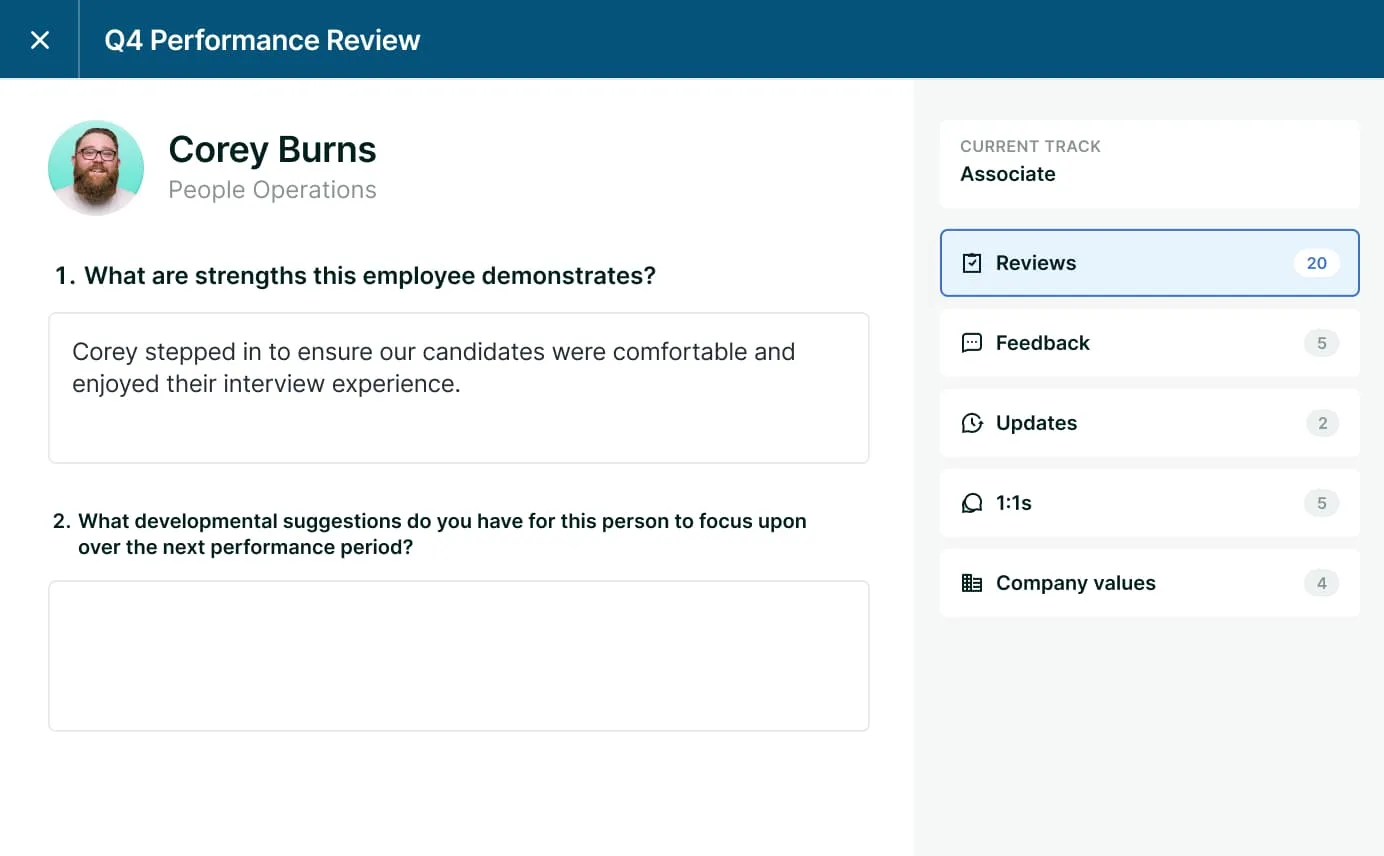1384x856 pixels.
Task: Click the Updates clock icon
Action: tap(971, 423)
